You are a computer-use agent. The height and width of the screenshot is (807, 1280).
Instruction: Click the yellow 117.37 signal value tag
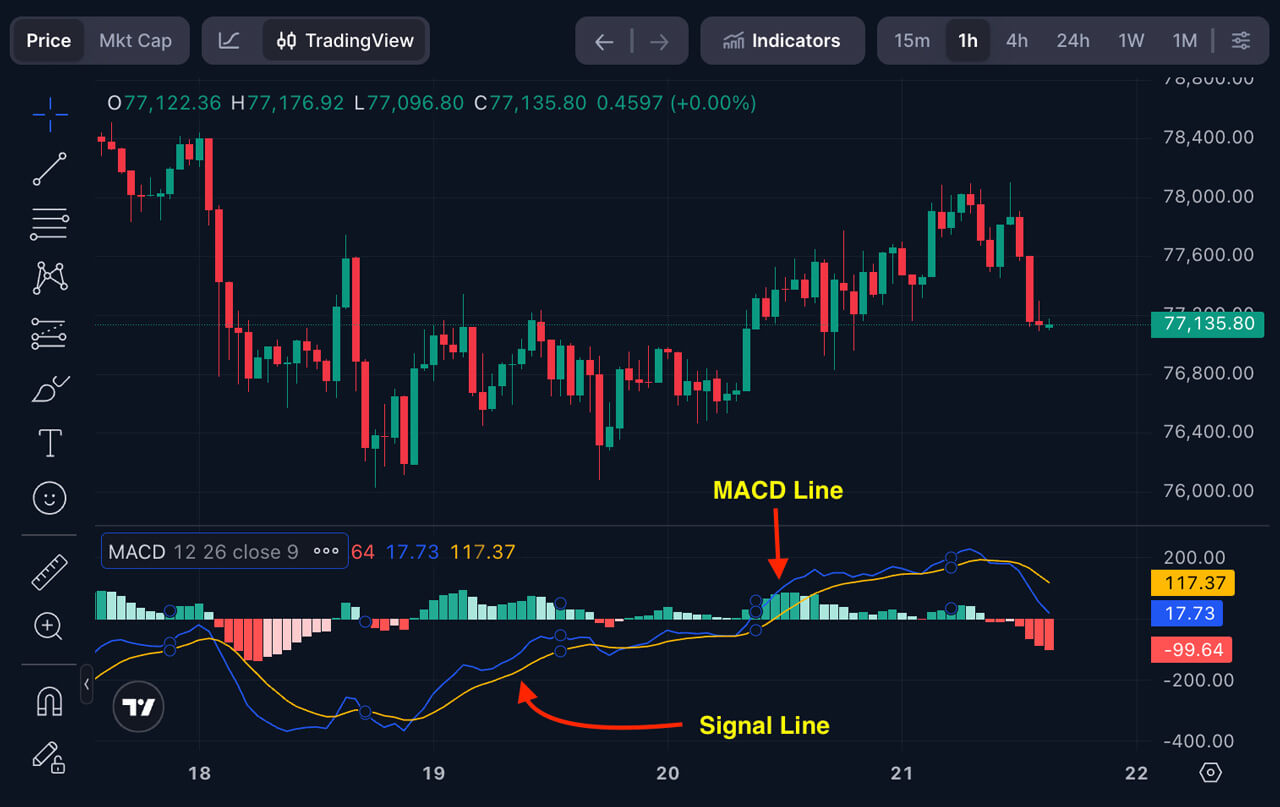pos(1193,583)
